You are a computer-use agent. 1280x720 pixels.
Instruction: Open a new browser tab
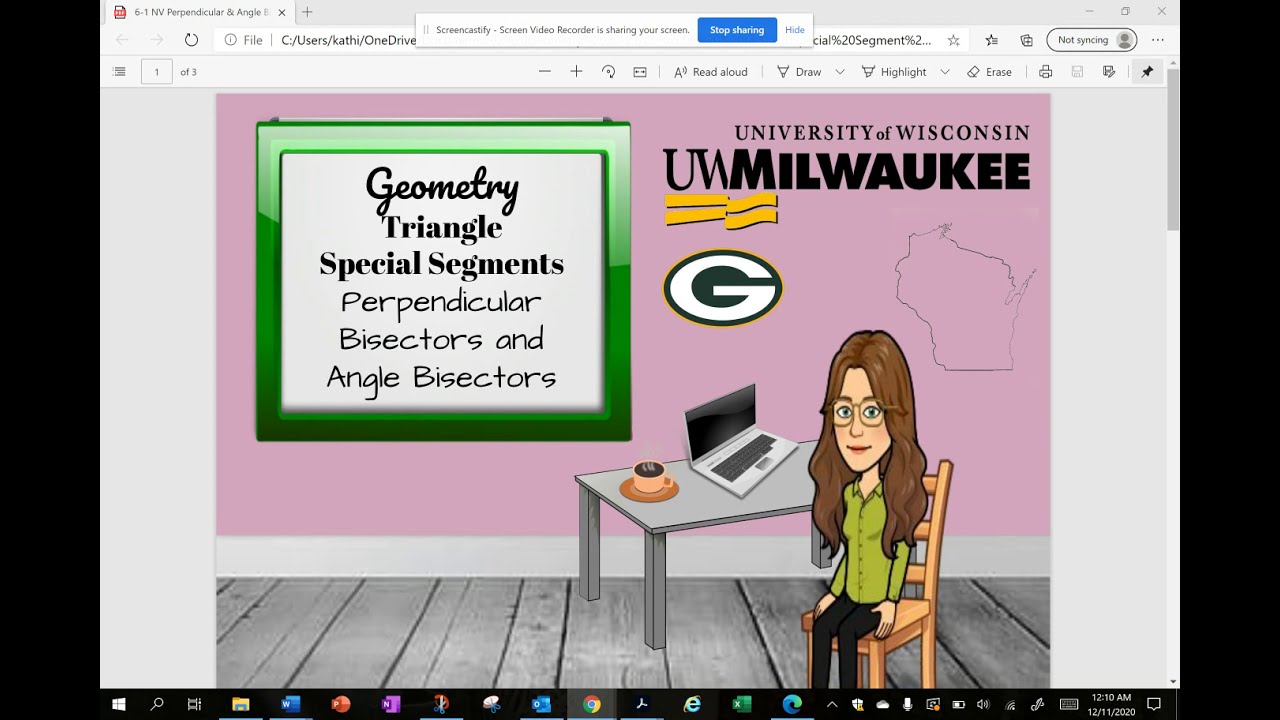[307, 12]
